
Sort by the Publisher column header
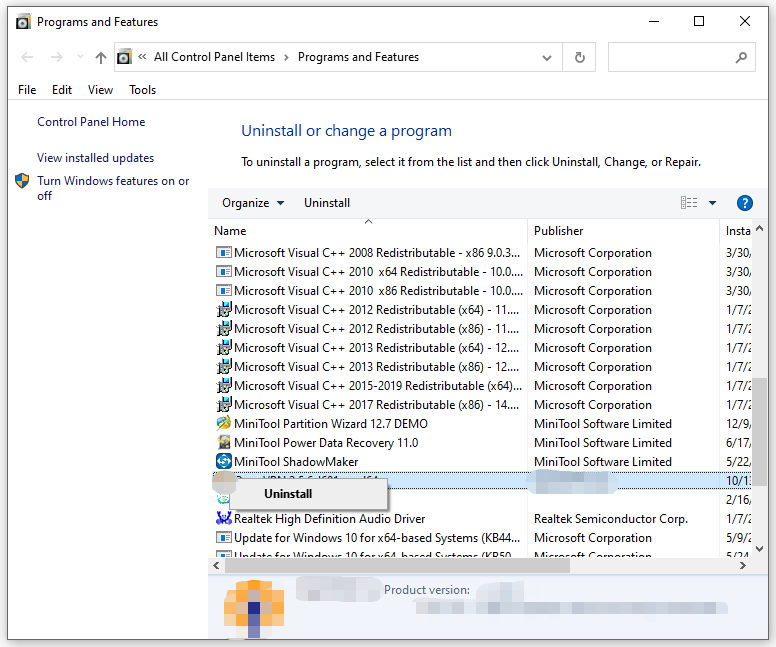click(624, 231)
